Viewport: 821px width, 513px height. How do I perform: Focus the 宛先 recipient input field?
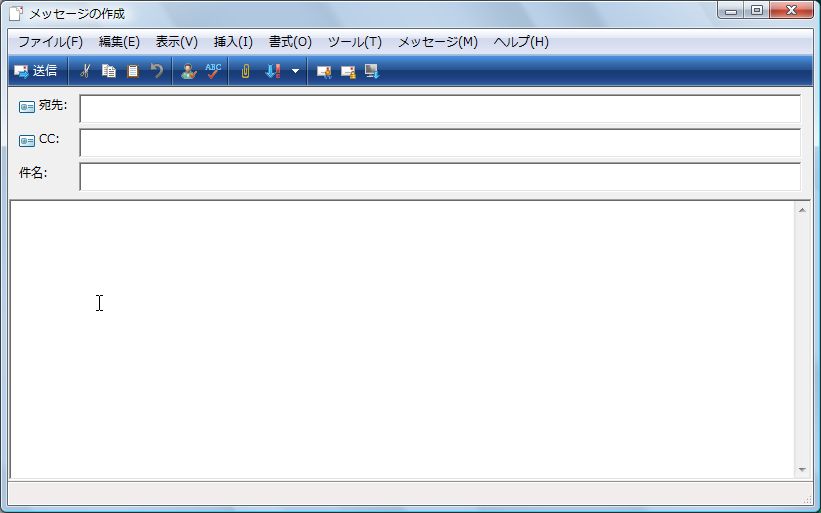pyautogui.click(x=440, y=108)
